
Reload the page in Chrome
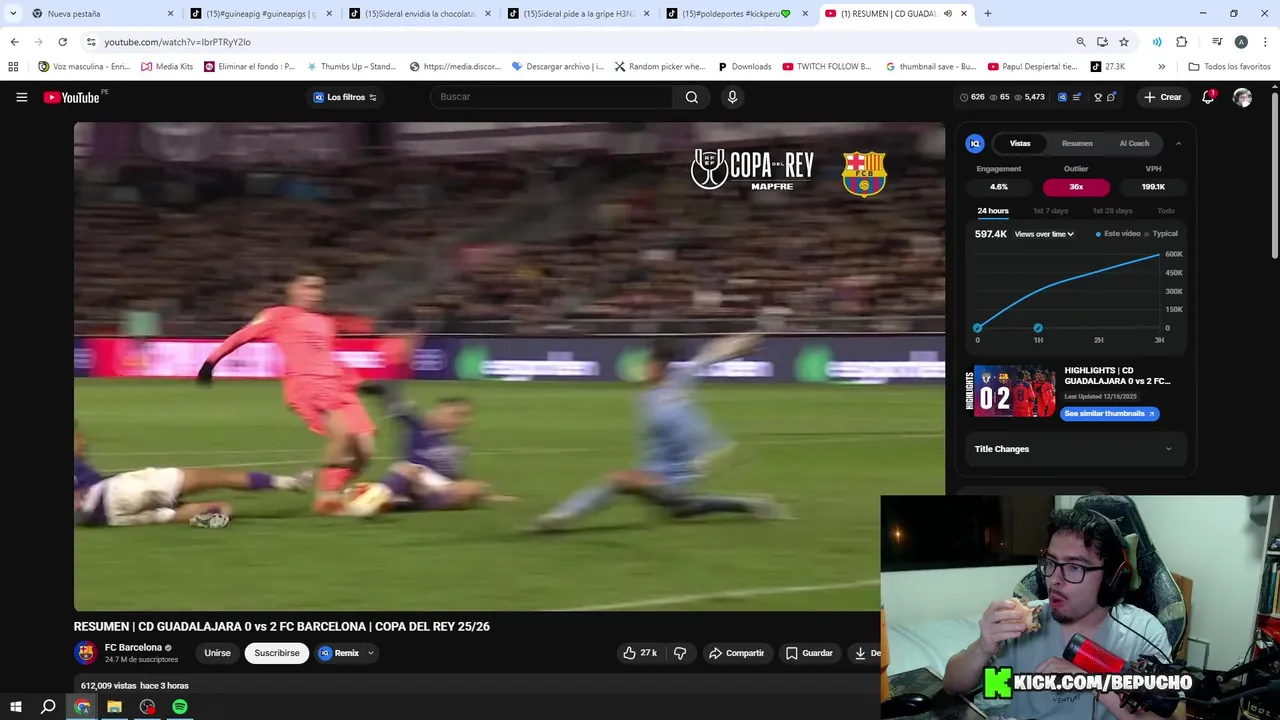(62, 42)
